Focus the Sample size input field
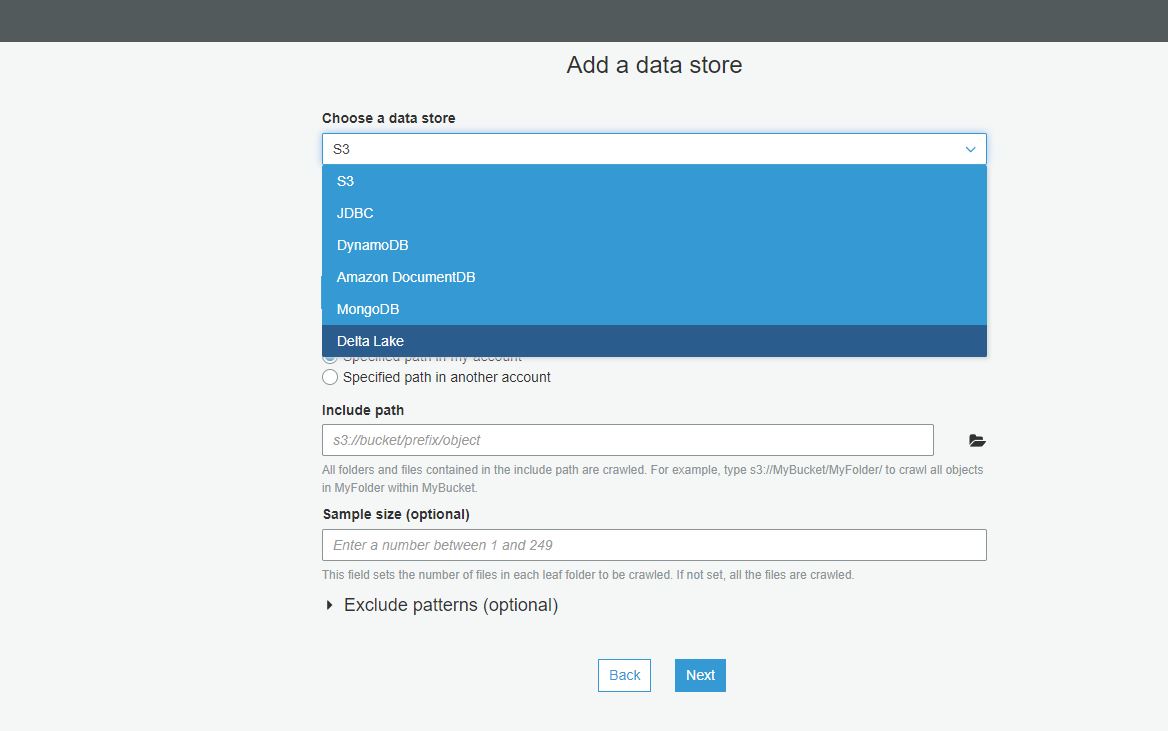This screenshot has width=1168, height=731. click(654, 545)
